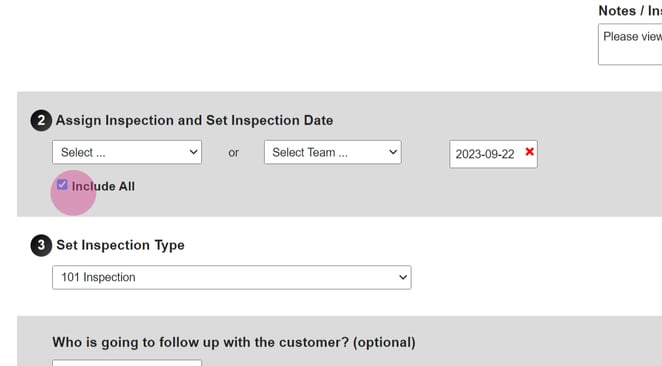Image resolution: width=662 pixels, height=366 pixels.
Task: Open the "Select ..." inspector dropdown
Action: (127, 152)
